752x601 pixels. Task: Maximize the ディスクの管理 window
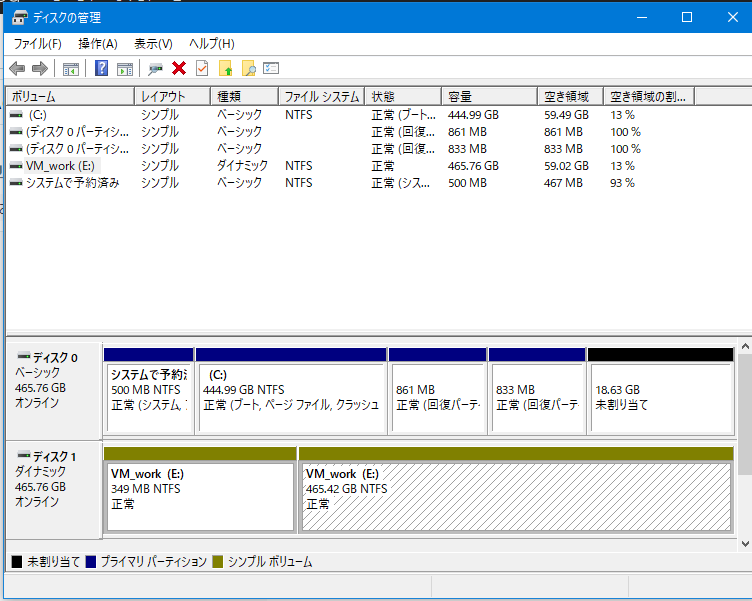pyautogui.click(x=687, y=18)
